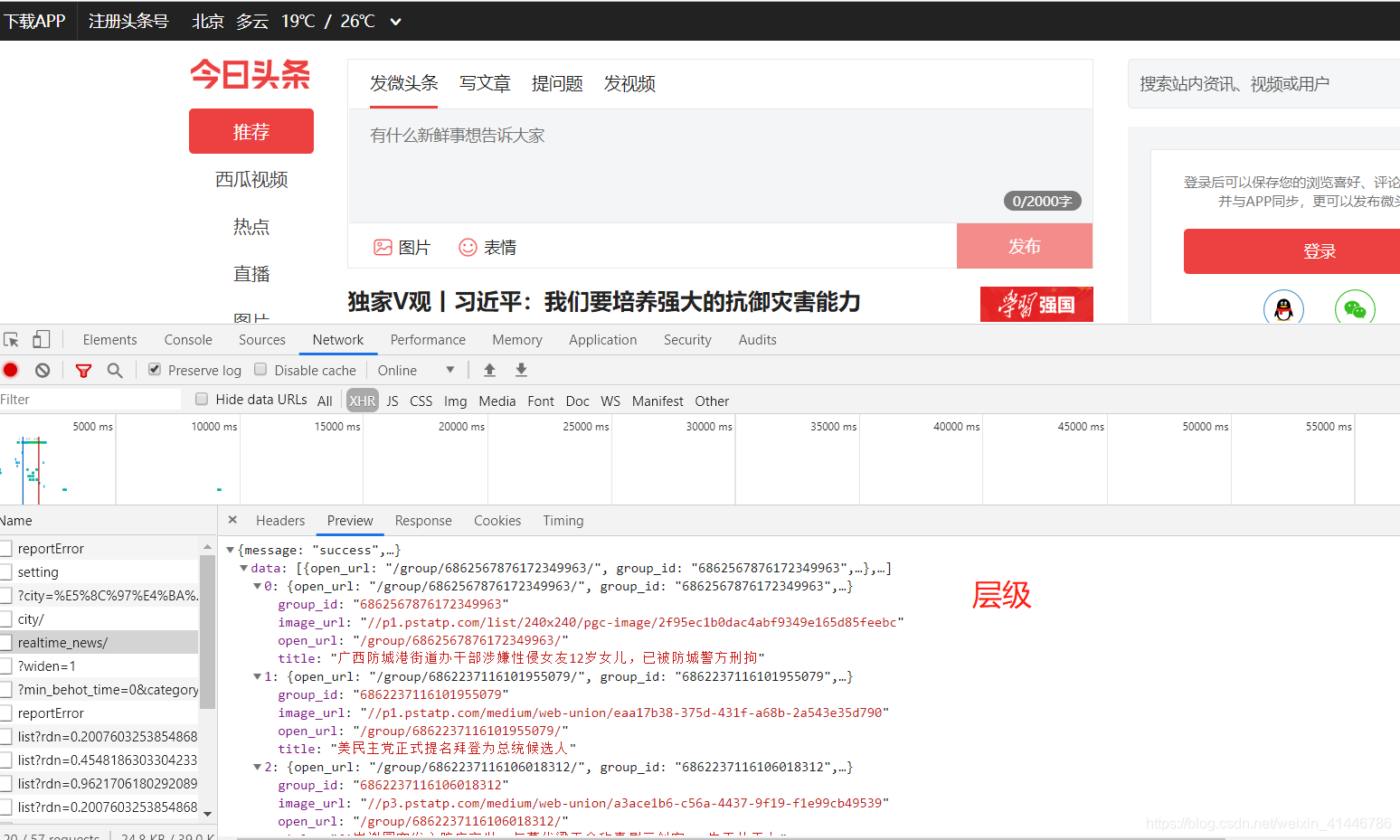Screen dimensions: 1400x840
Task: Select the XHR filter type
Action: [363, 401]
